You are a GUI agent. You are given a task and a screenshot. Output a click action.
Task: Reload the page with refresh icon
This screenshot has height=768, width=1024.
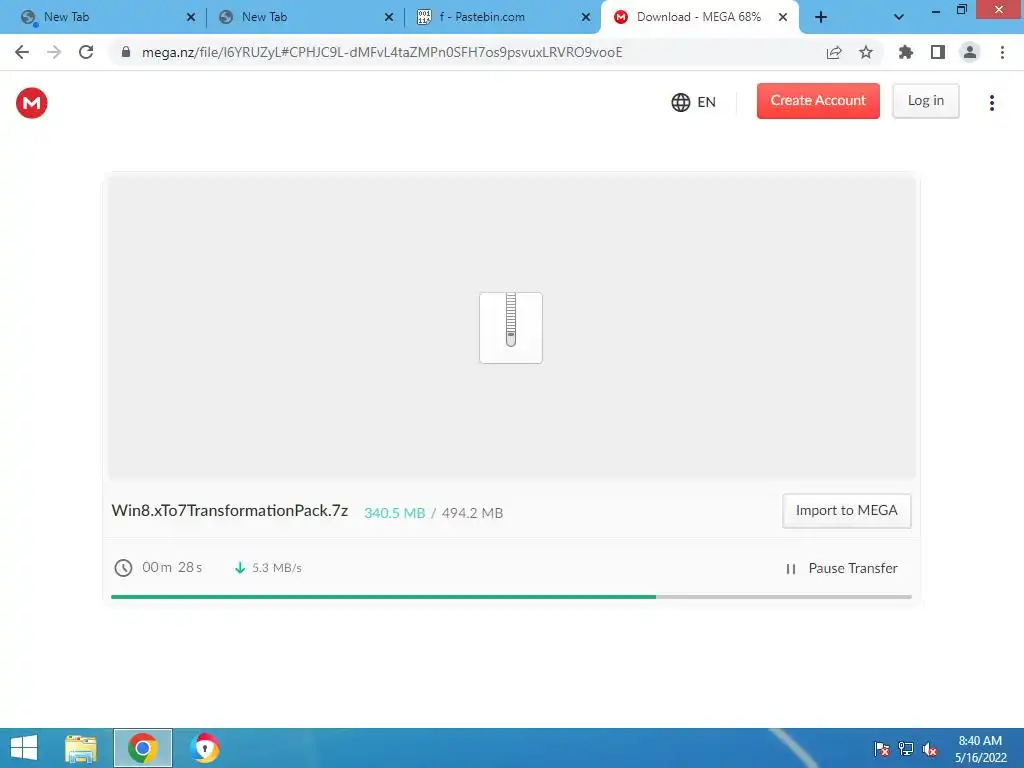[86, 52]
